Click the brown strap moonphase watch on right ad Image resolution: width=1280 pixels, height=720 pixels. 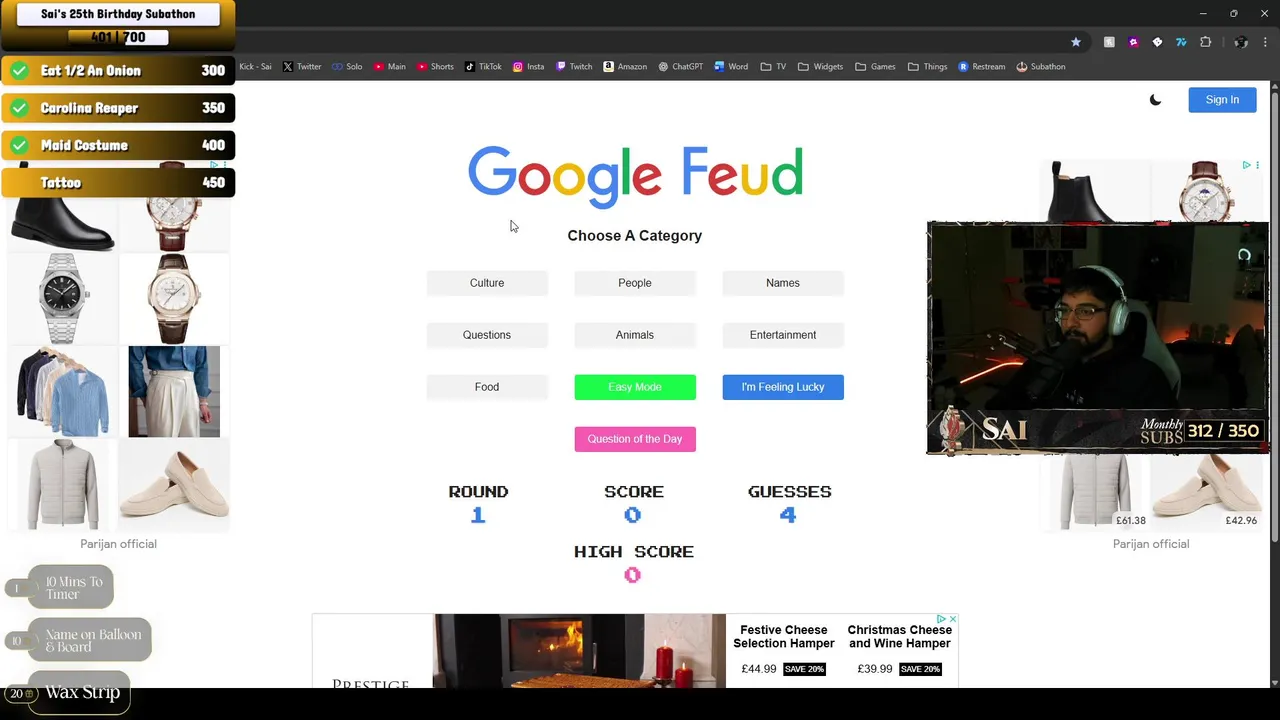(x=1206, y=191)
